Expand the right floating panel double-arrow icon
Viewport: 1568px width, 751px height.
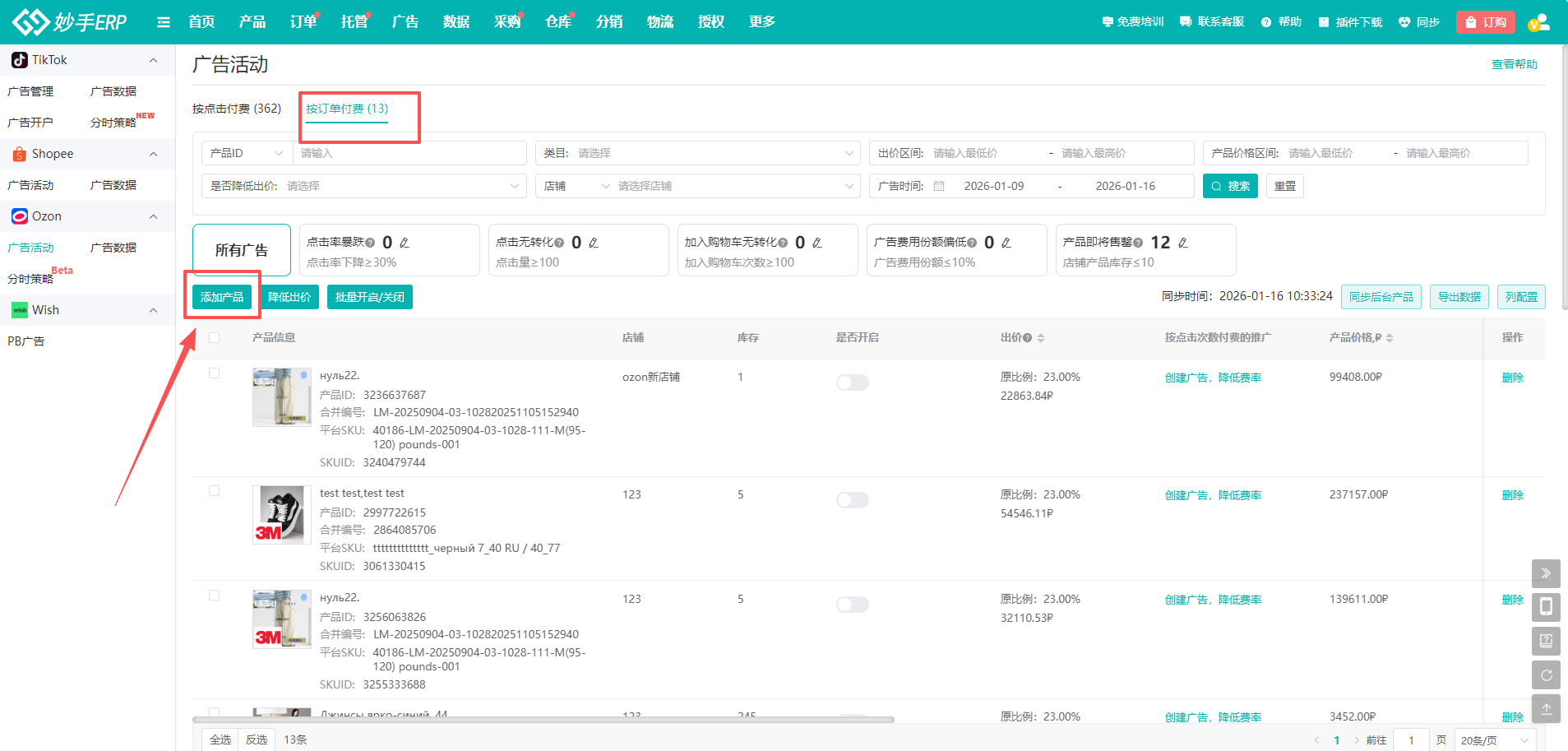(1546, 573)
